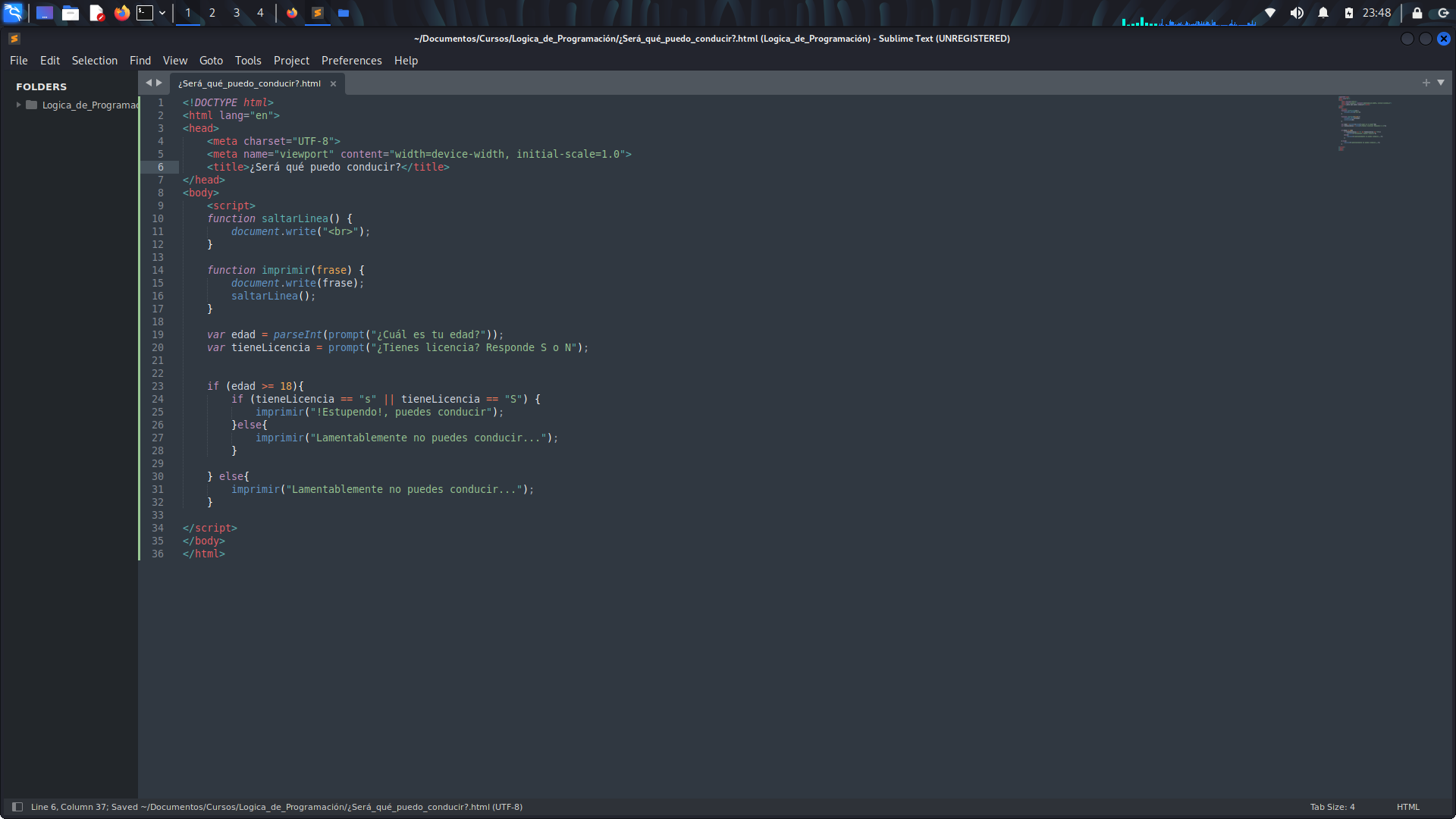Open the text editor launcher icon

point(96,13)
